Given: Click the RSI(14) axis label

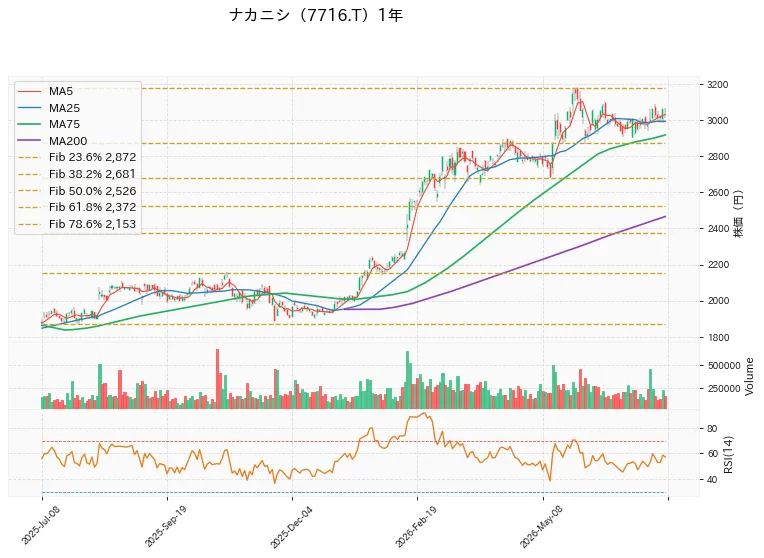Looking at the screenshot, I should click(728, 454).
